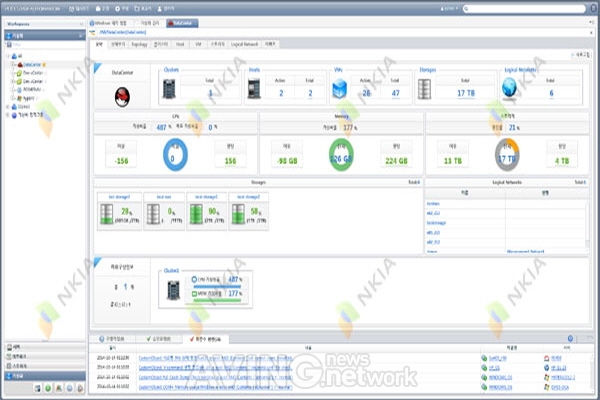Switch to the Topology tab
The width and height of the screenshot is (600, 400).
pos(139,44)
